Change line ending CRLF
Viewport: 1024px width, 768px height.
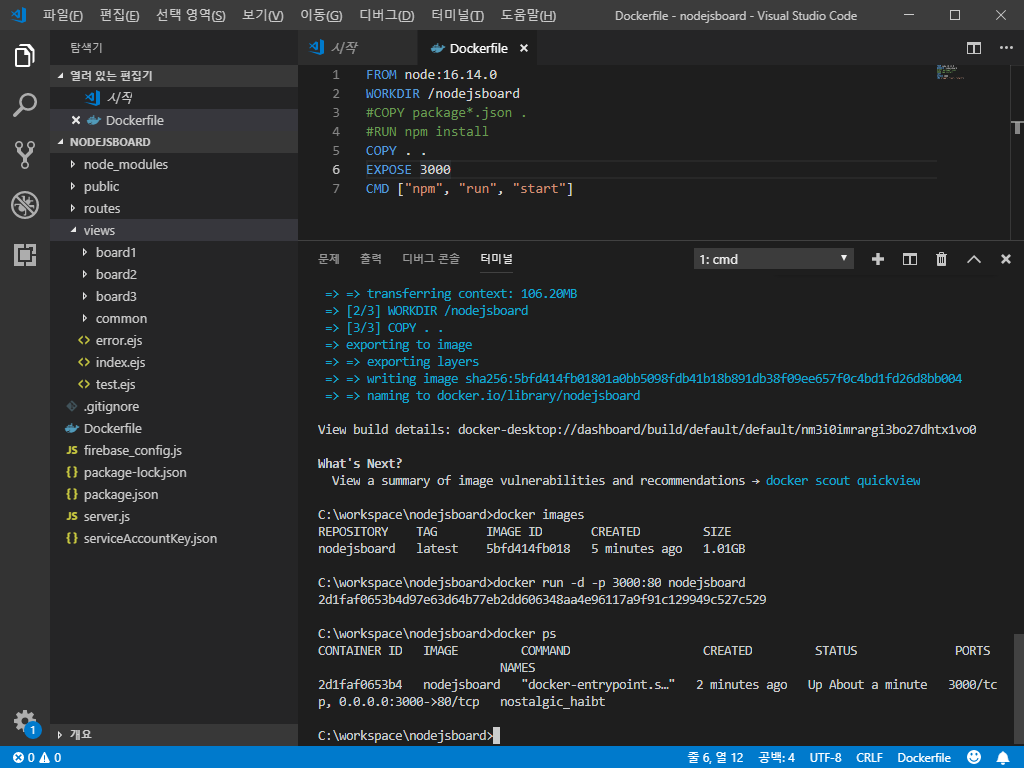(869, 758)
